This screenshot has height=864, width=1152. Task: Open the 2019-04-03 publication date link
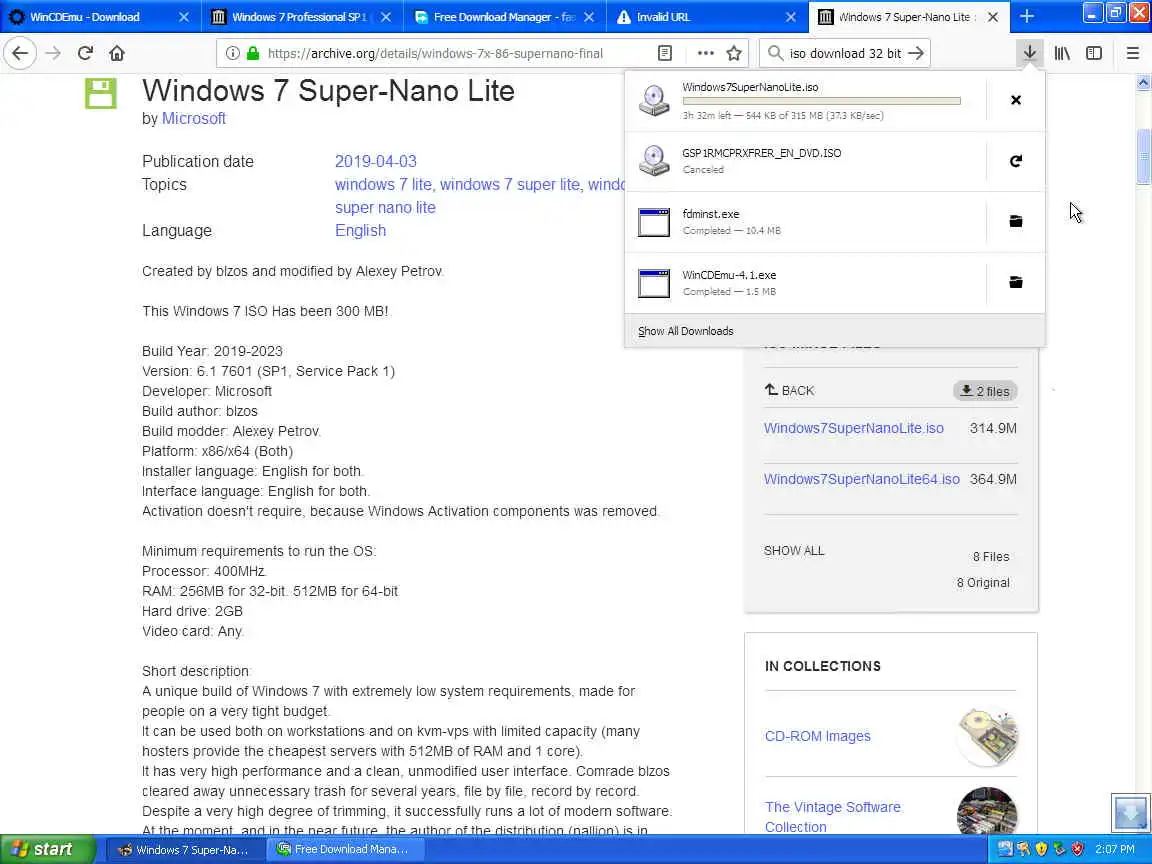[375, 161]
